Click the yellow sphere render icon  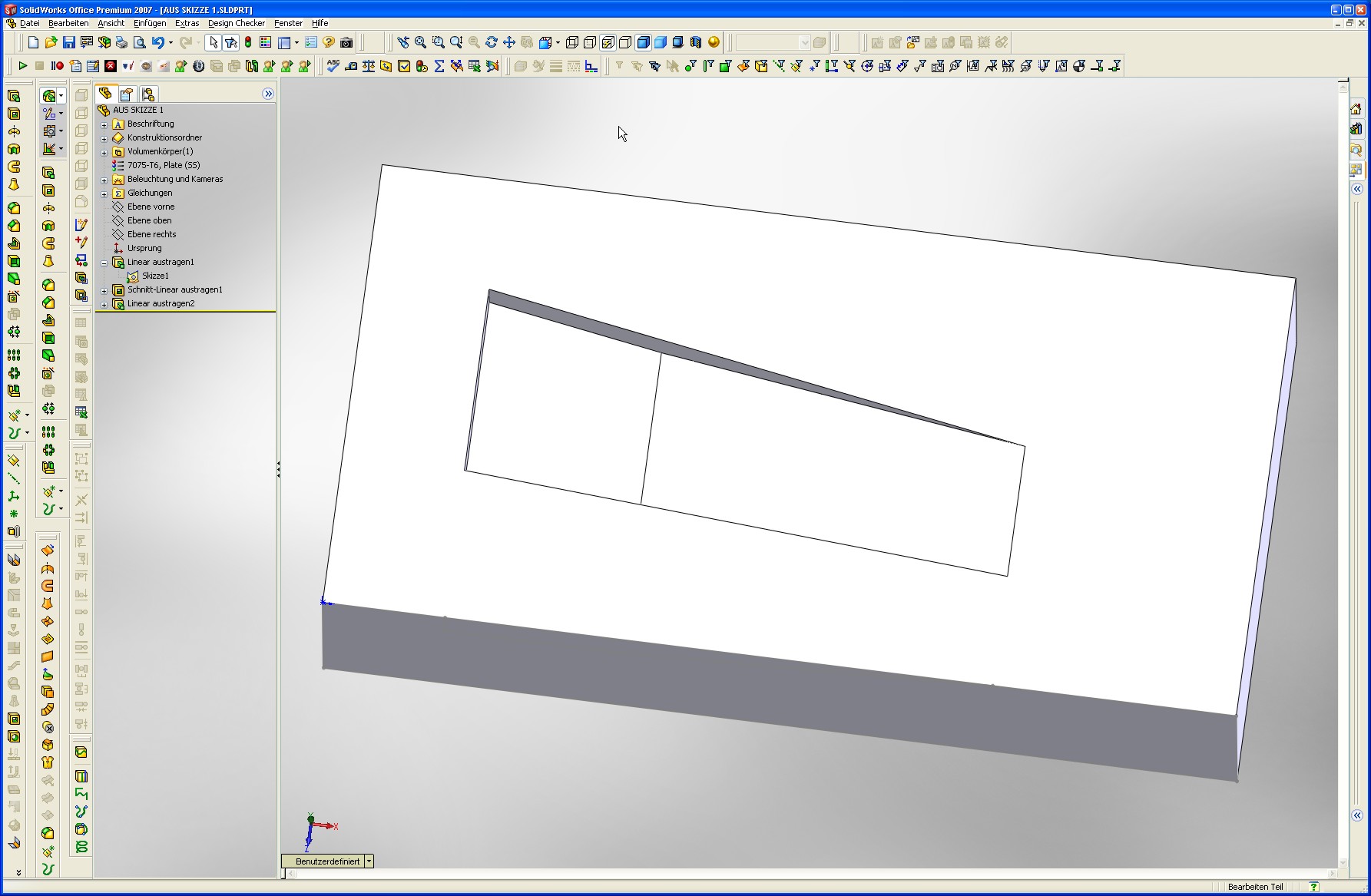714,42
